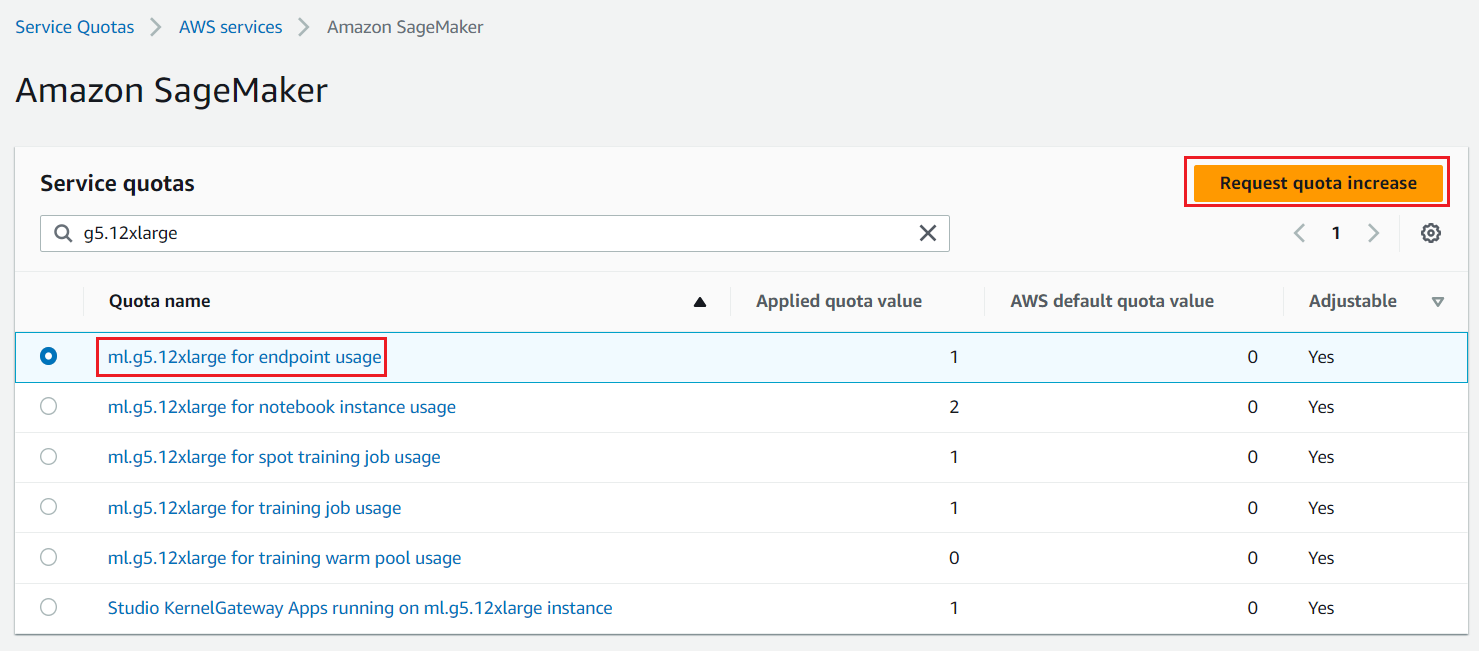The width and height of the screenshot is (1479, 651).
Task: Select the notebook instance usage radio button
Action: (48, 406)
